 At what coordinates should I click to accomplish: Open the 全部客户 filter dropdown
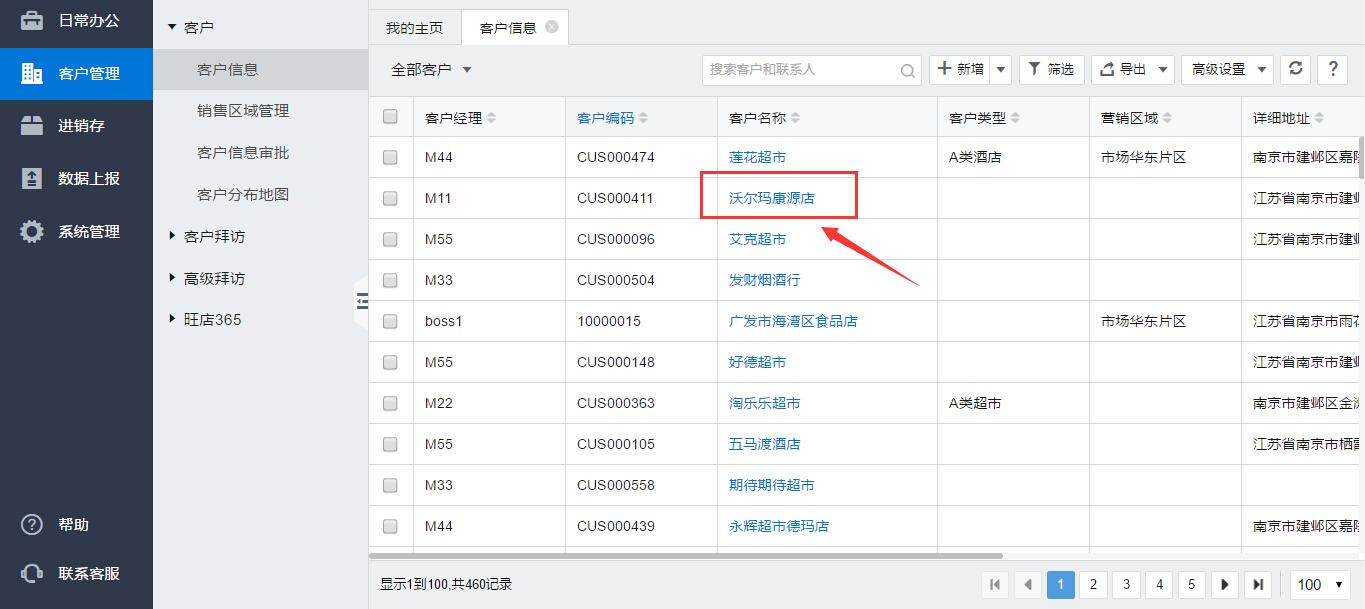(x=431, y=70)
